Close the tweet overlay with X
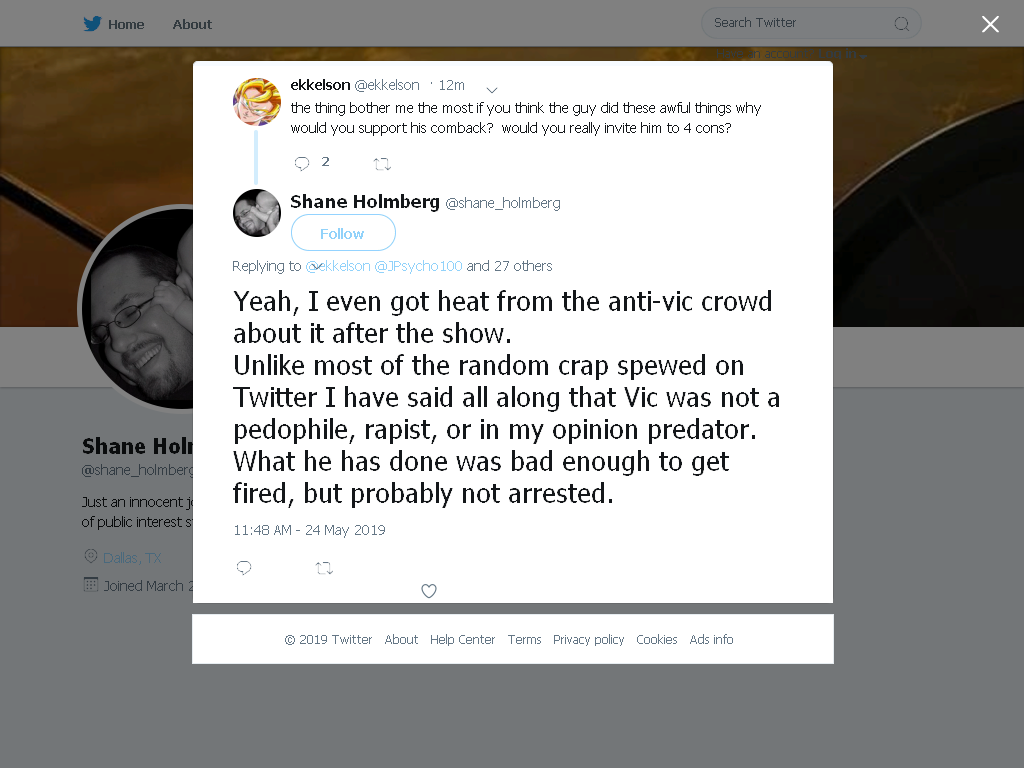The image size is (1024, 768). click(990, 24)
